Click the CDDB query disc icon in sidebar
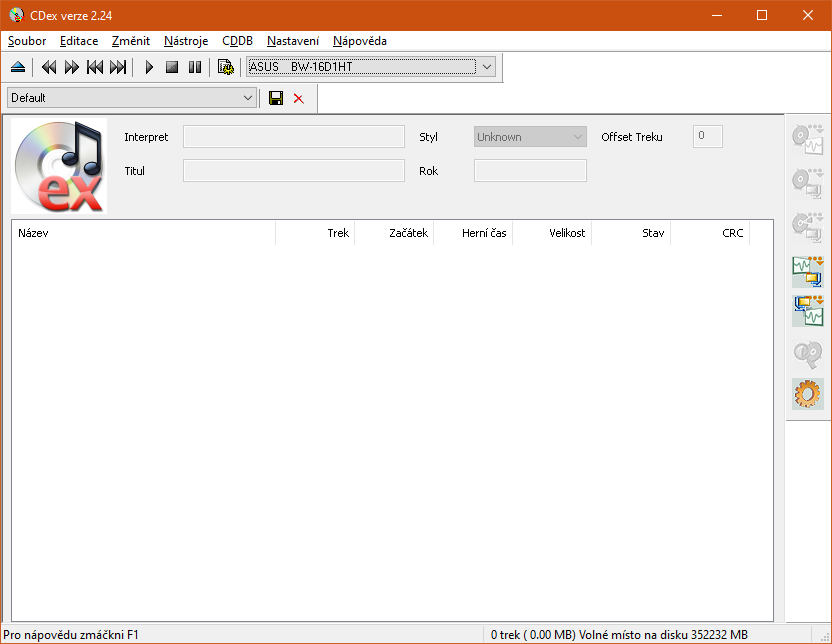Image resolution: width=832 pixels, height=644 pixels. [x=808, y=354]
